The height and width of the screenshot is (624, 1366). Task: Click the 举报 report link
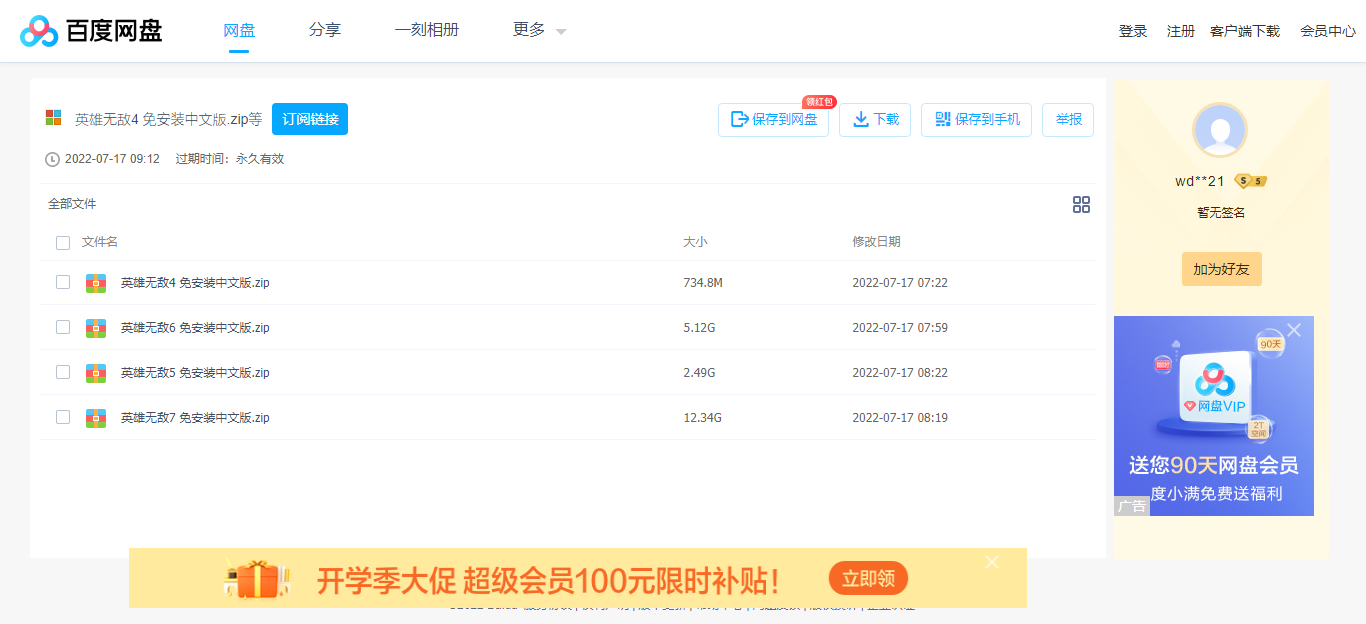pos(1067,119)
